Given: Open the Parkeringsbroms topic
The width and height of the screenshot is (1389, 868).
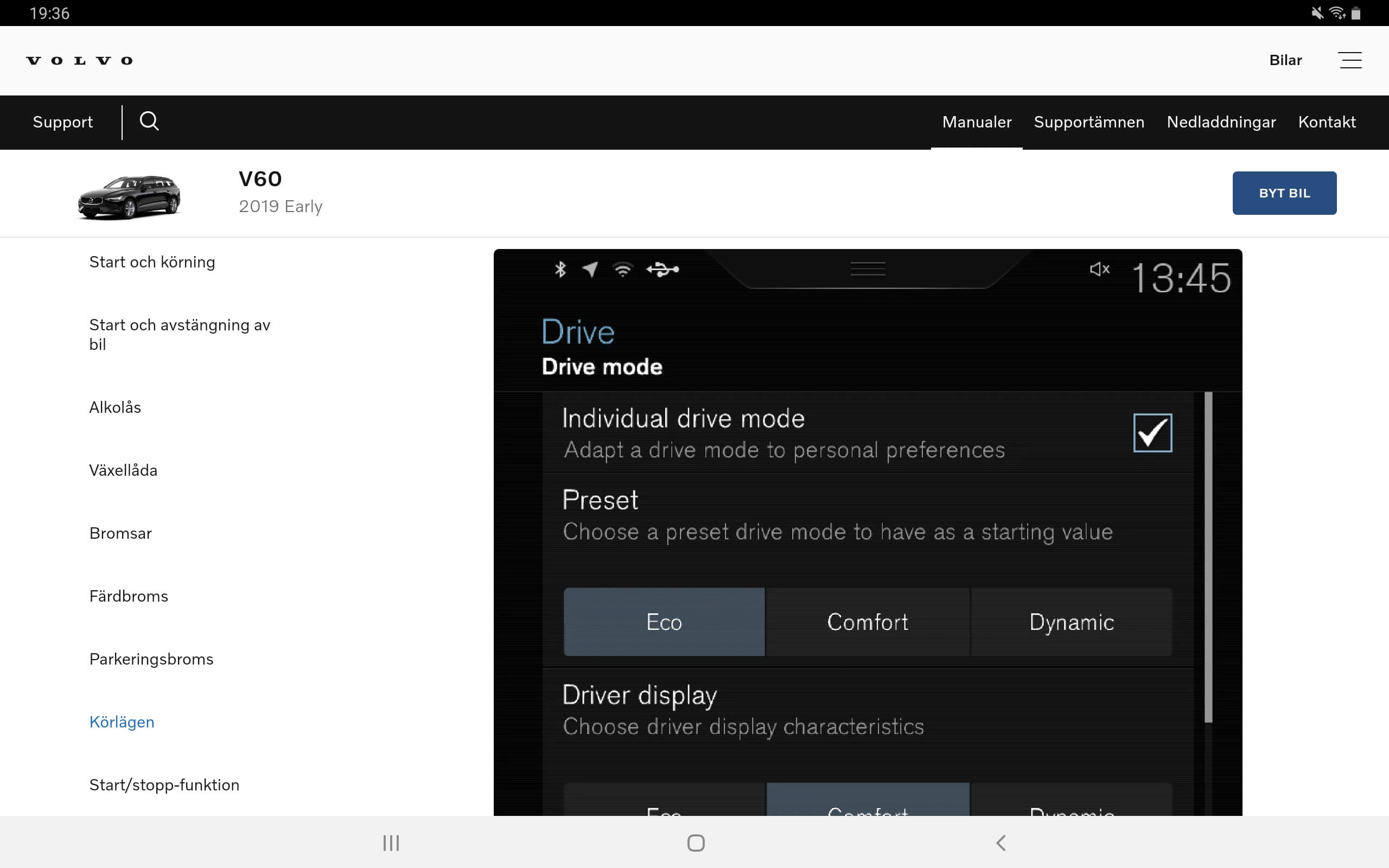Looking at the screenshot, I should (151, 659).
